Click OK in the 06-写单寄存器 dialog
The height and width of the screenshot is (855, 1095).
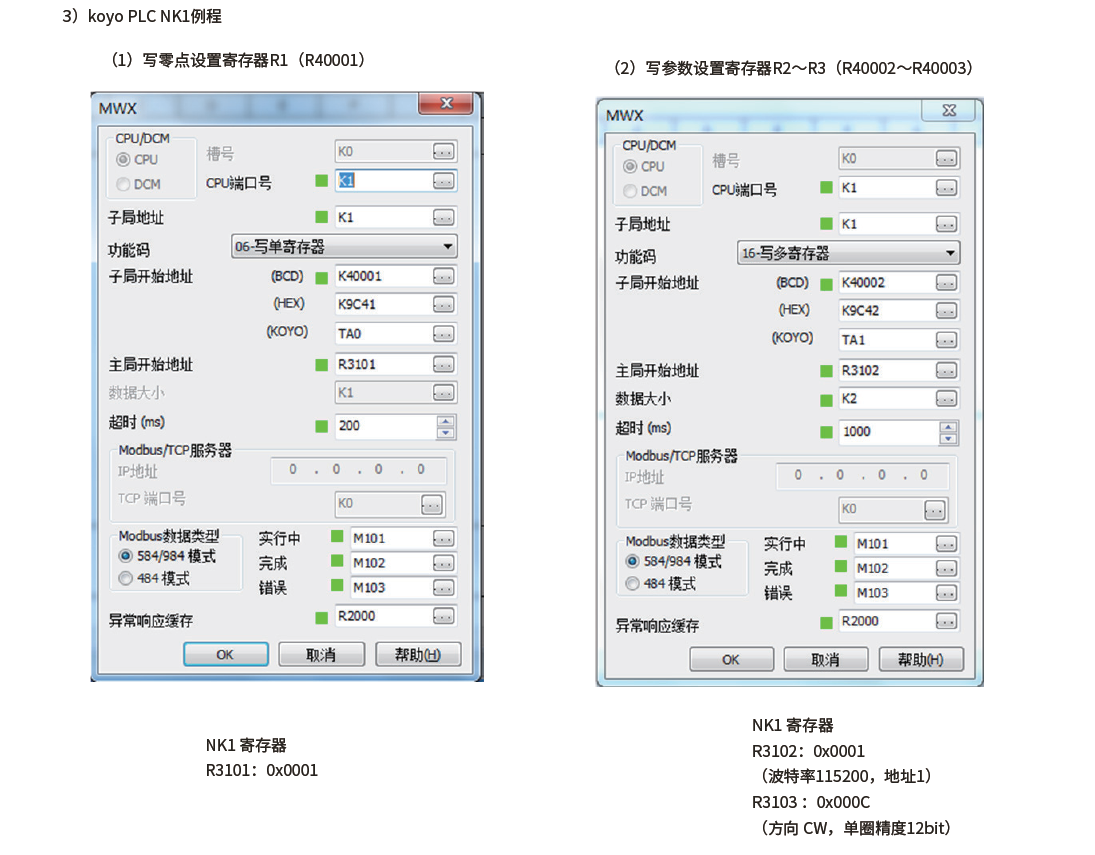(x=225, y=654)
